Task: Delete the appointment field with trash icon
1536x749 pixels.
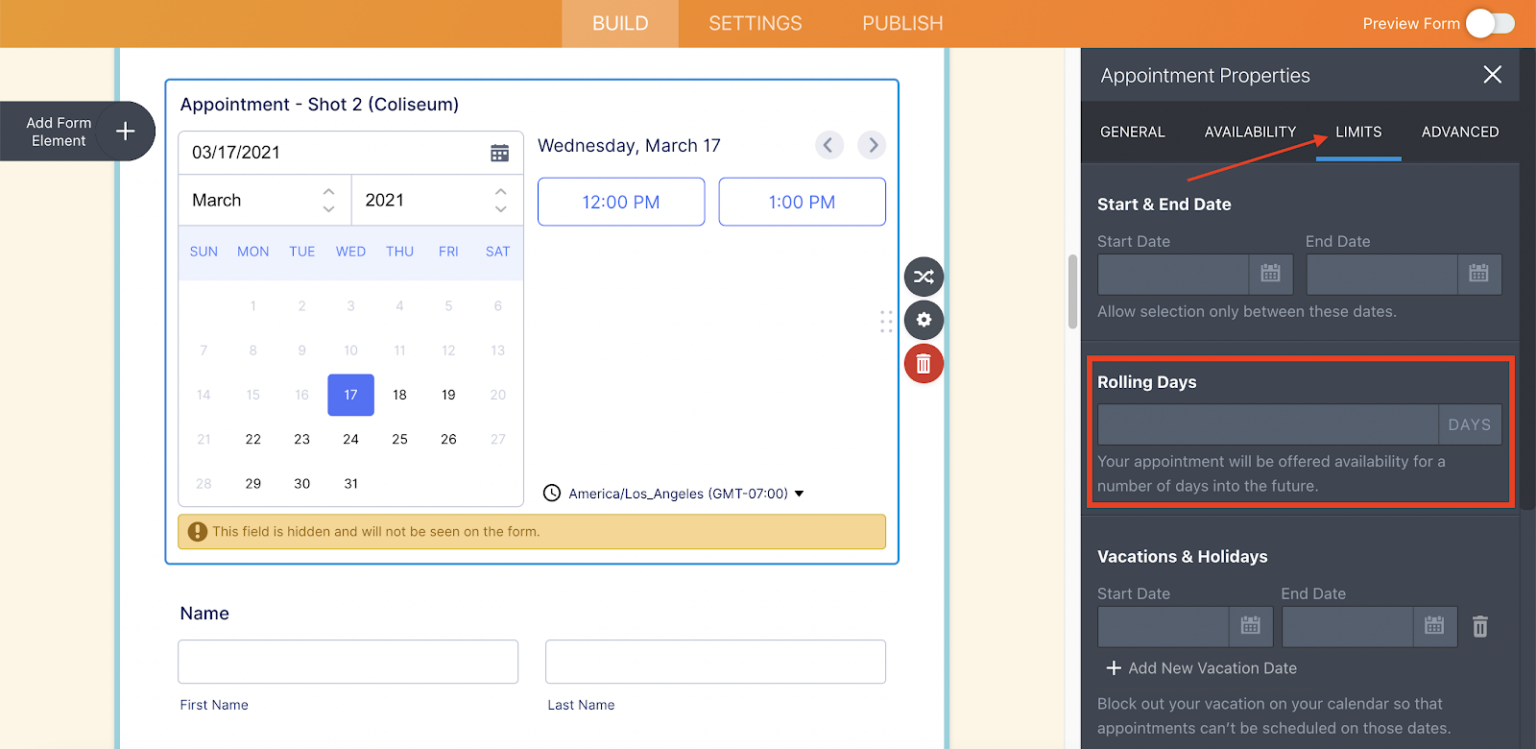Action: [923, 363]
